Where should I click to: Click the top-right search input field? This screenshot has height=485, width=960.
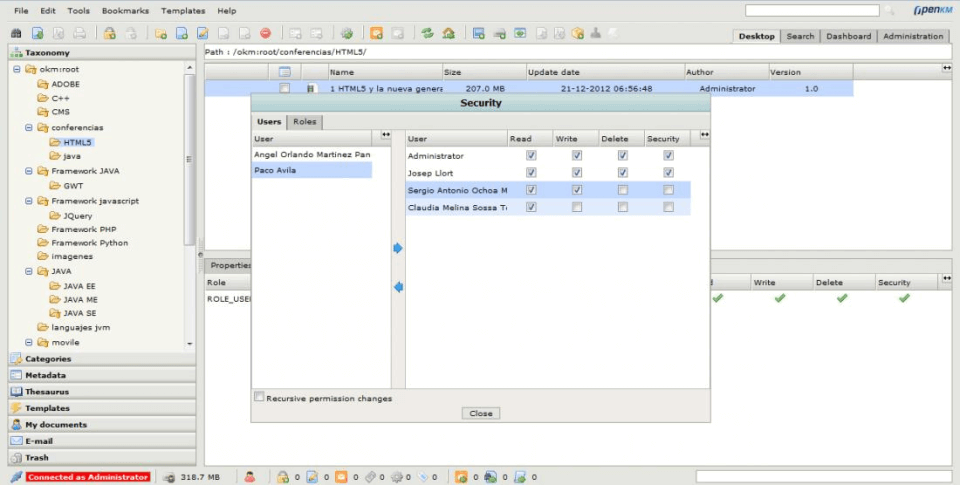tap(812, 10)
